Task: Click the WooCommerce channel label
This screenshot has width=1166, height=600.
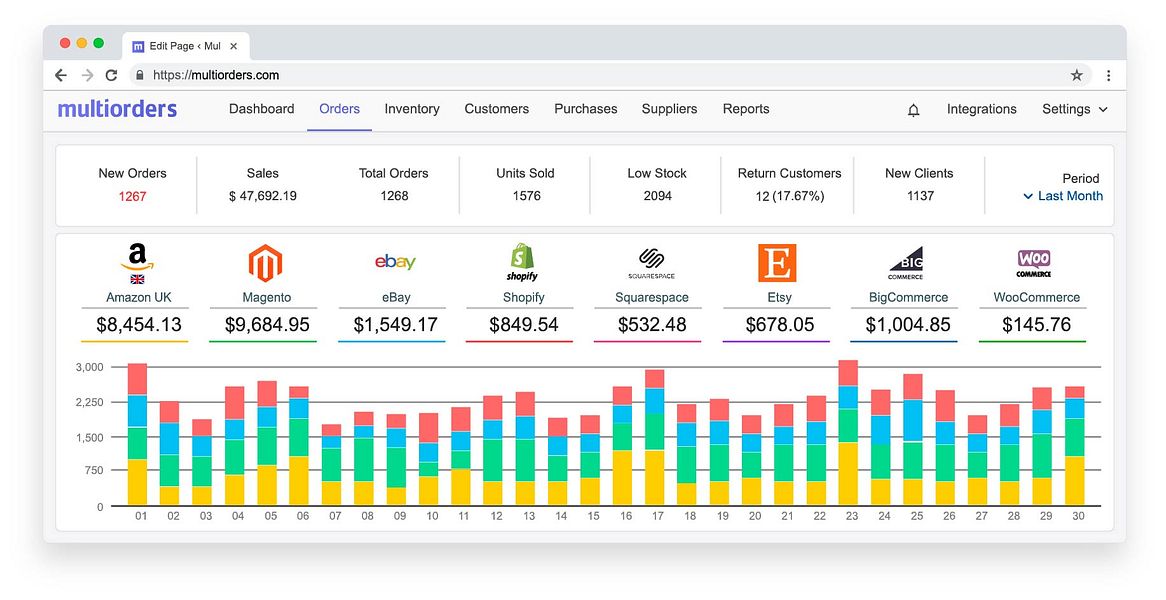Action: [x=1037, y=297]
